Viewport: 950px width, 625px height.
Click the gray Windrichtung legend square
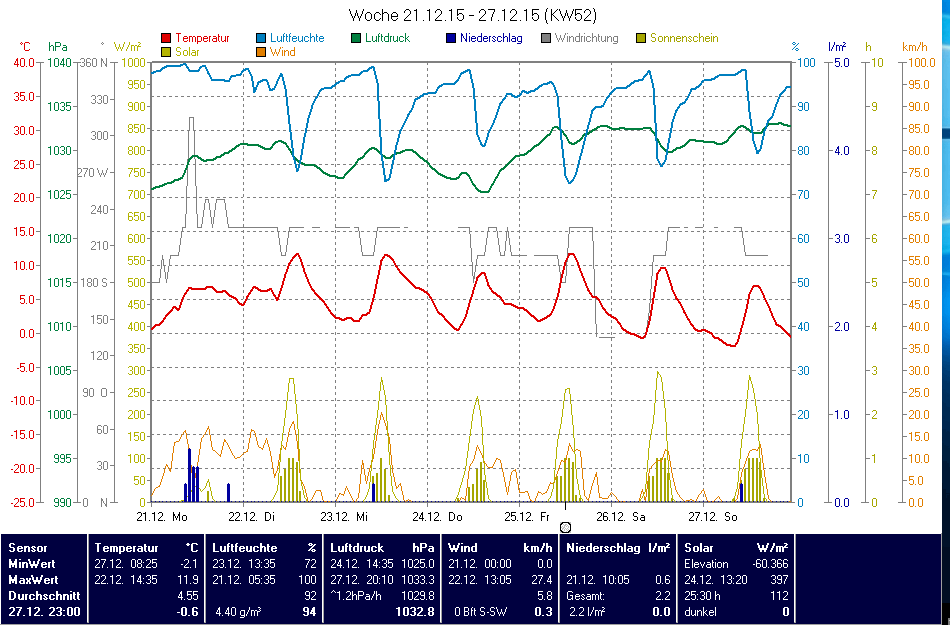tap(547, 39)
